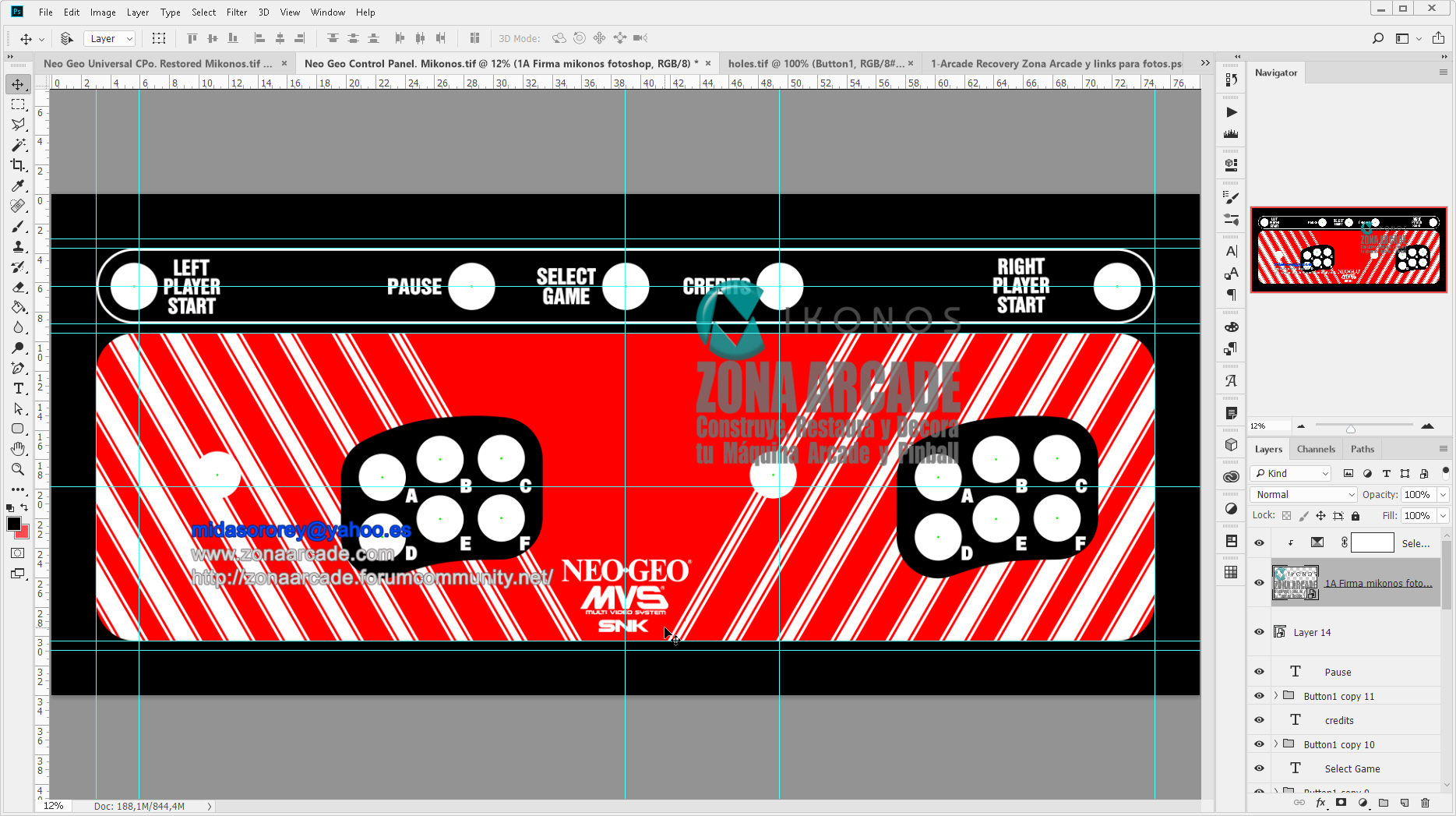Toggle visibility of Layer 14
1456x816 pixels.
click(1259, 631)
